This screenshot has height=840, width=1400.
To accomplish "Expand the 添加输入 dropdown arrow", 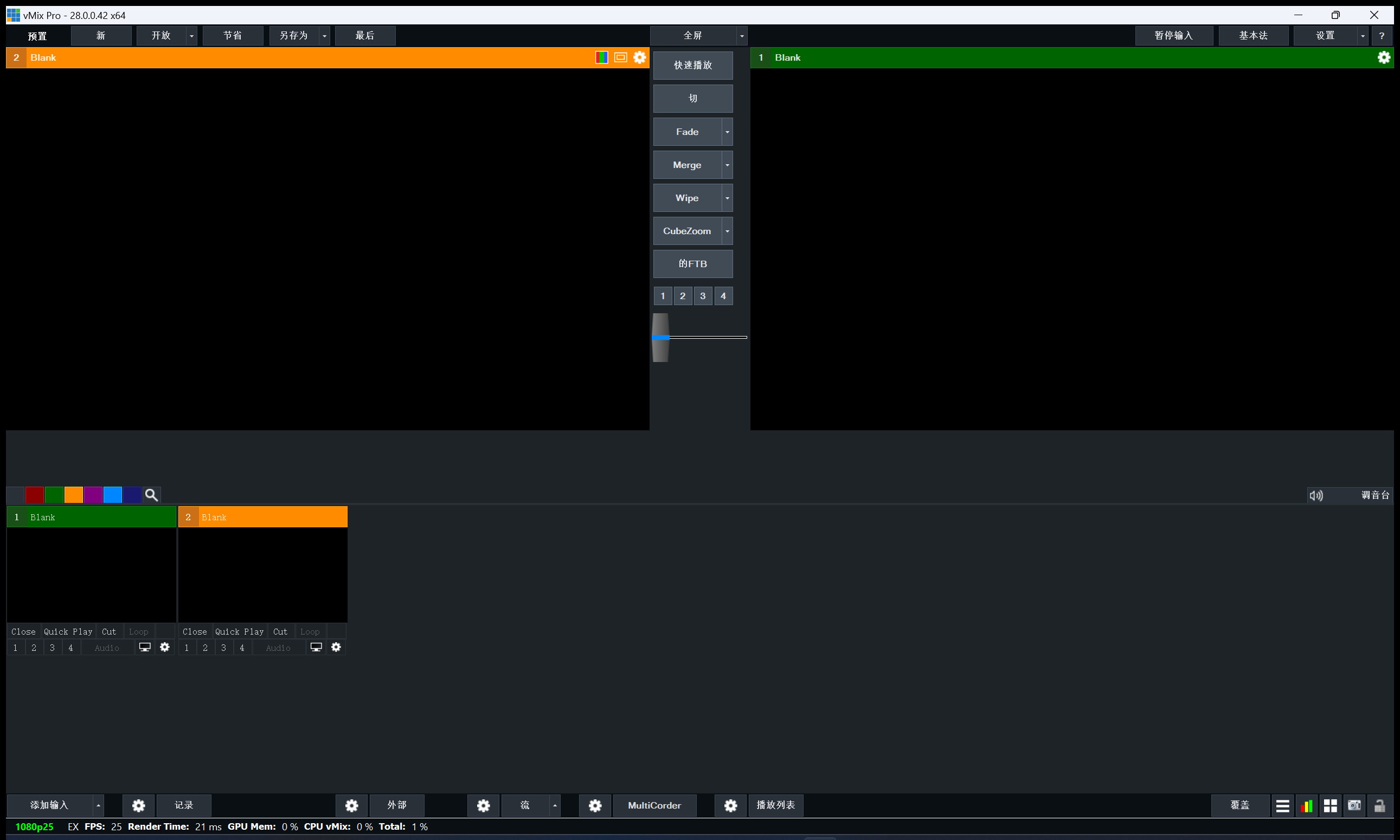I will pos(99,805).
